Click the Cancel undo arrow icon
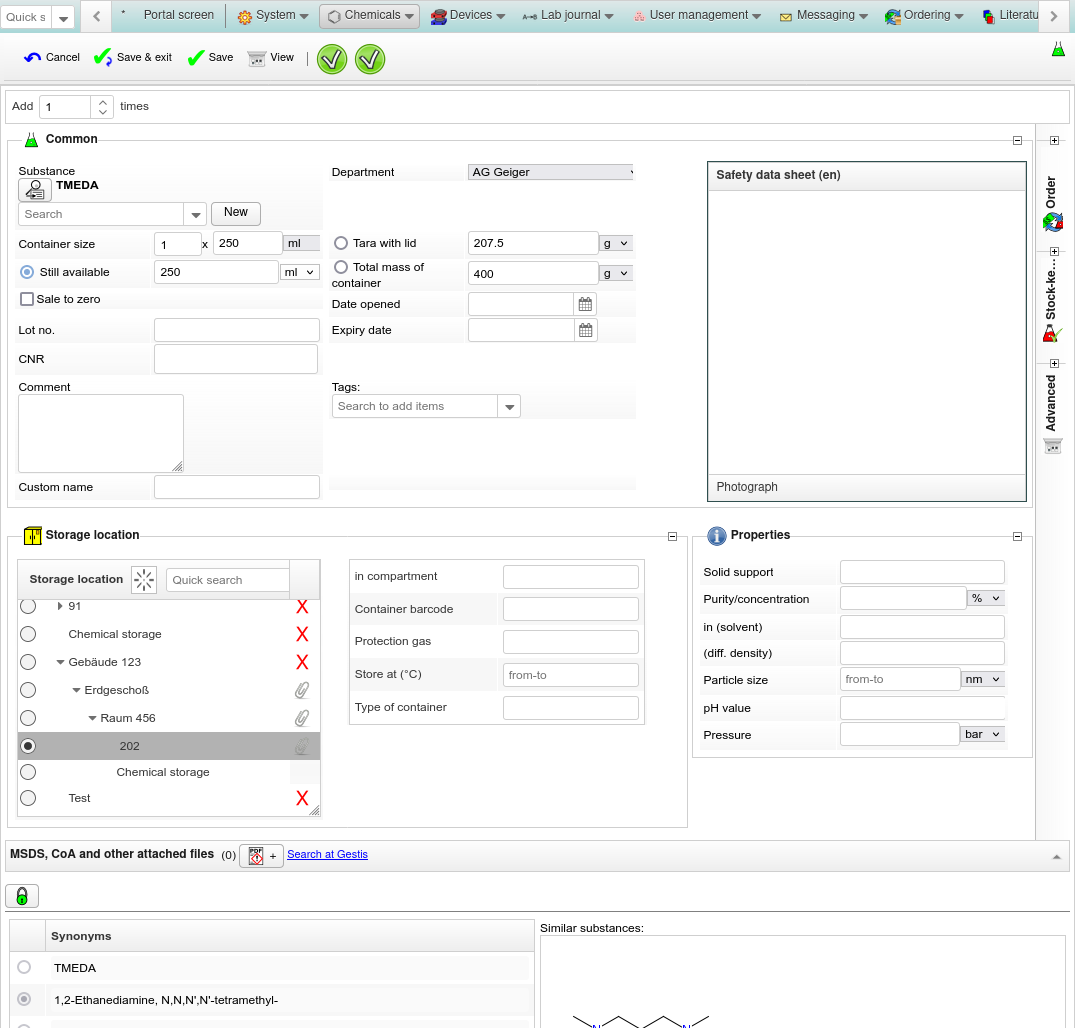This screenshot has width=1075, height=1028. pyautogui.click(x=33, y=58)
